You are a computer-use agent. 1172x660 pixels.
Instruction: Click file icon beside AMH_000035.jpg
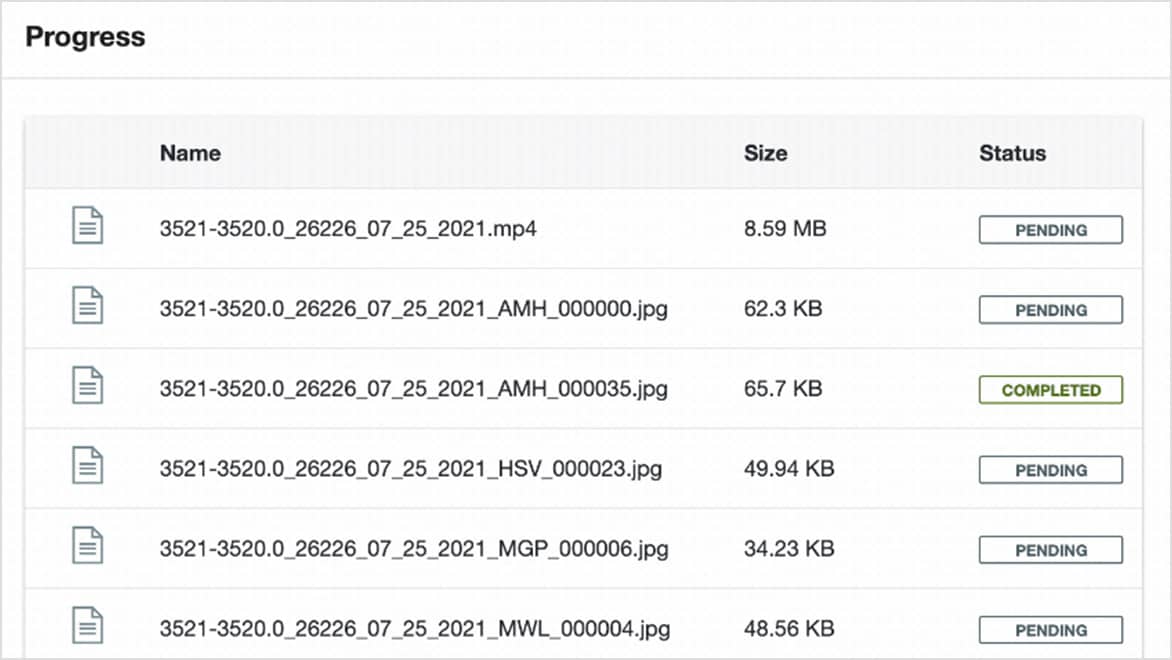(88, 385)
